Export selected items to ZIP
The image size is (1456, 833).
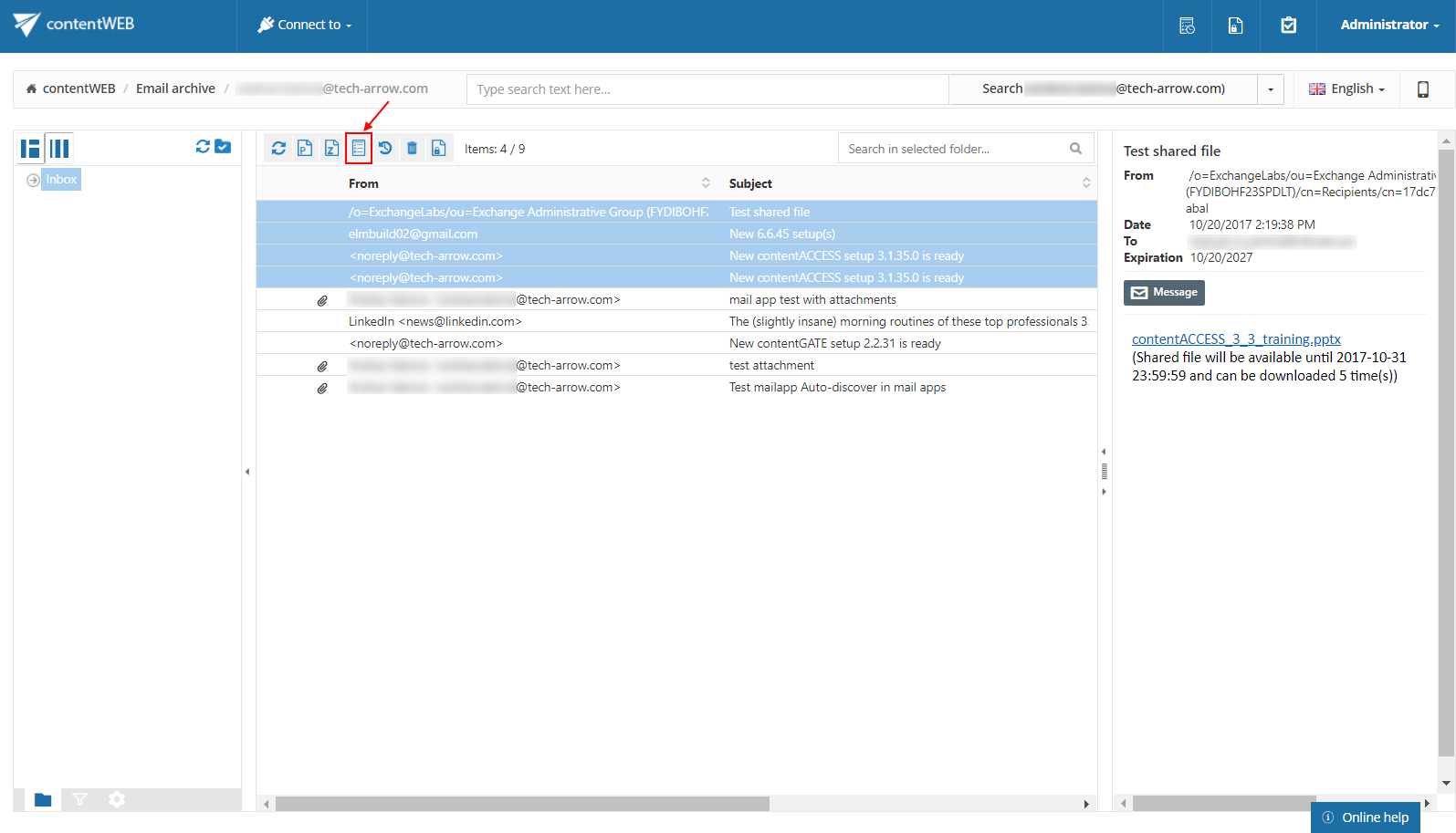[x=331, y=148]
